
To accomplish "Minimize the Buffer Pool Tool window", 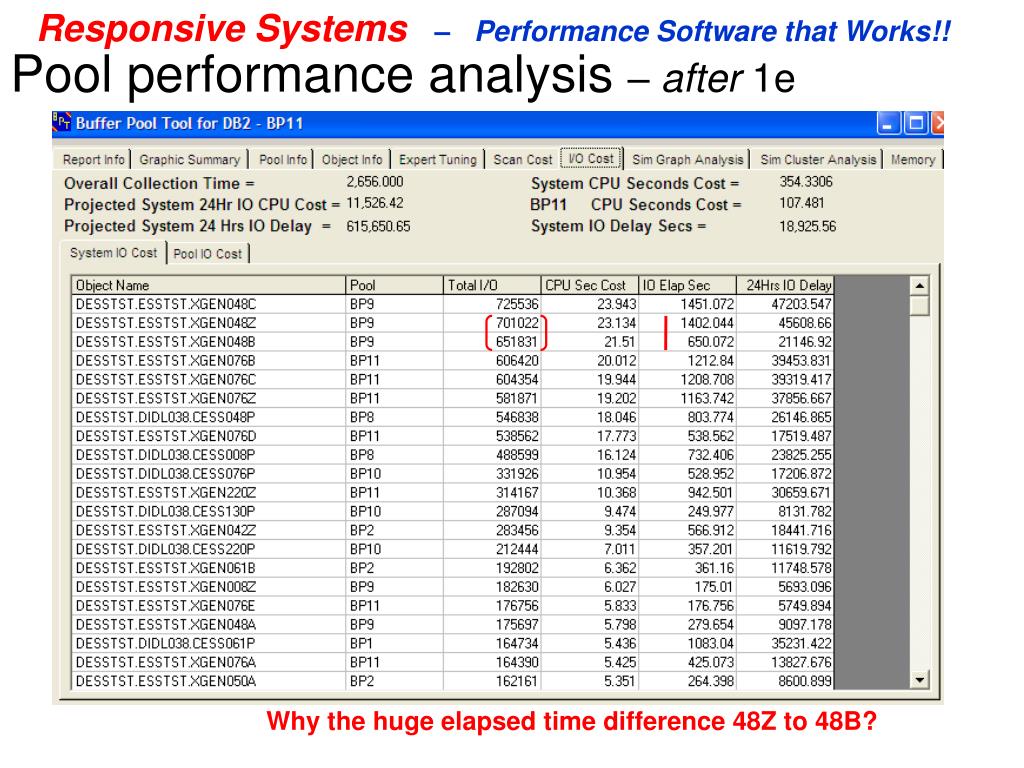I will (888, 123).
